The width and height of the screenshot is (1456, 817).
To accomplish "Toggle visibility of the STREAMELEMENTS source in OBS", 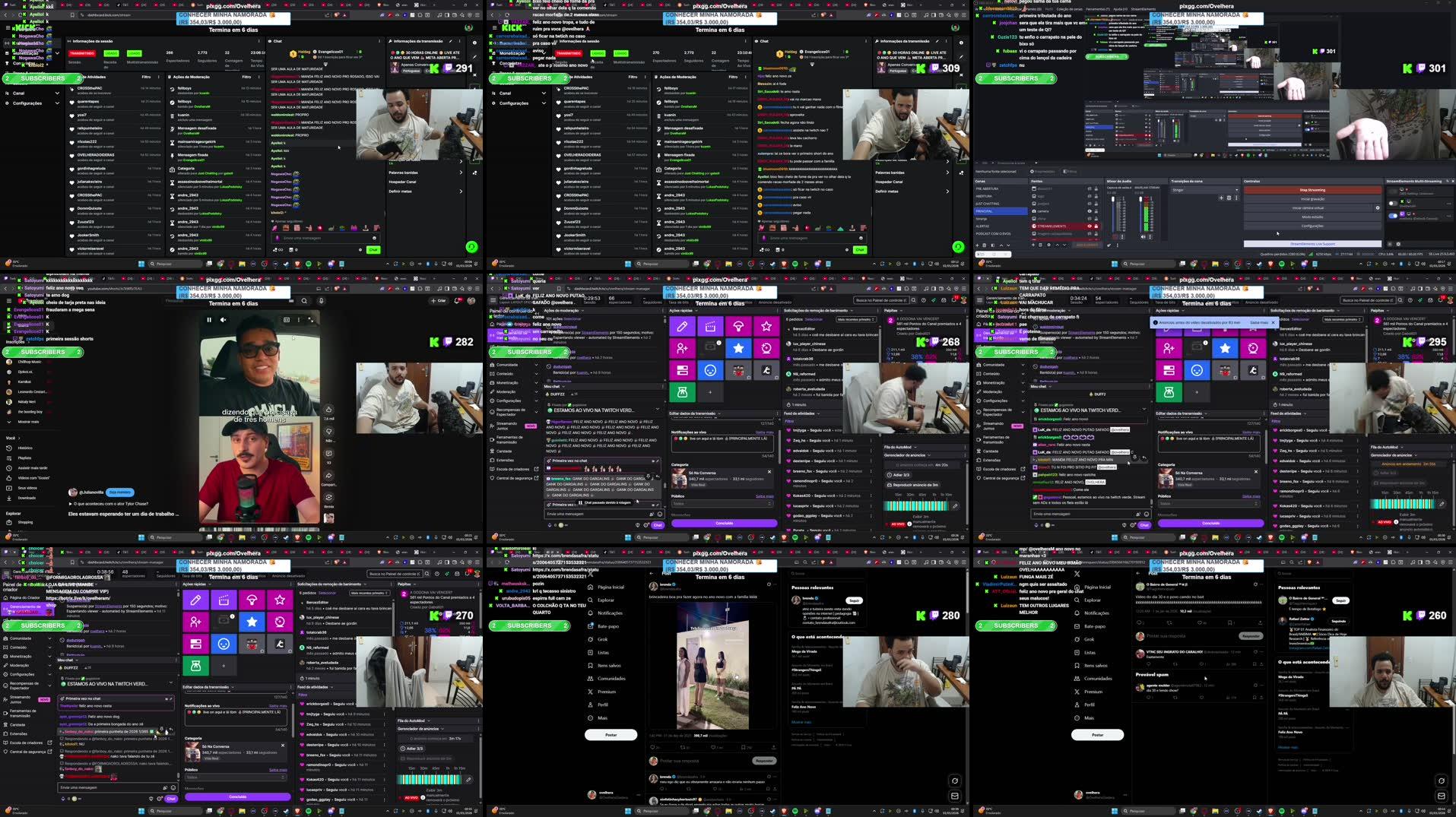I will [x=1089, y=226].
